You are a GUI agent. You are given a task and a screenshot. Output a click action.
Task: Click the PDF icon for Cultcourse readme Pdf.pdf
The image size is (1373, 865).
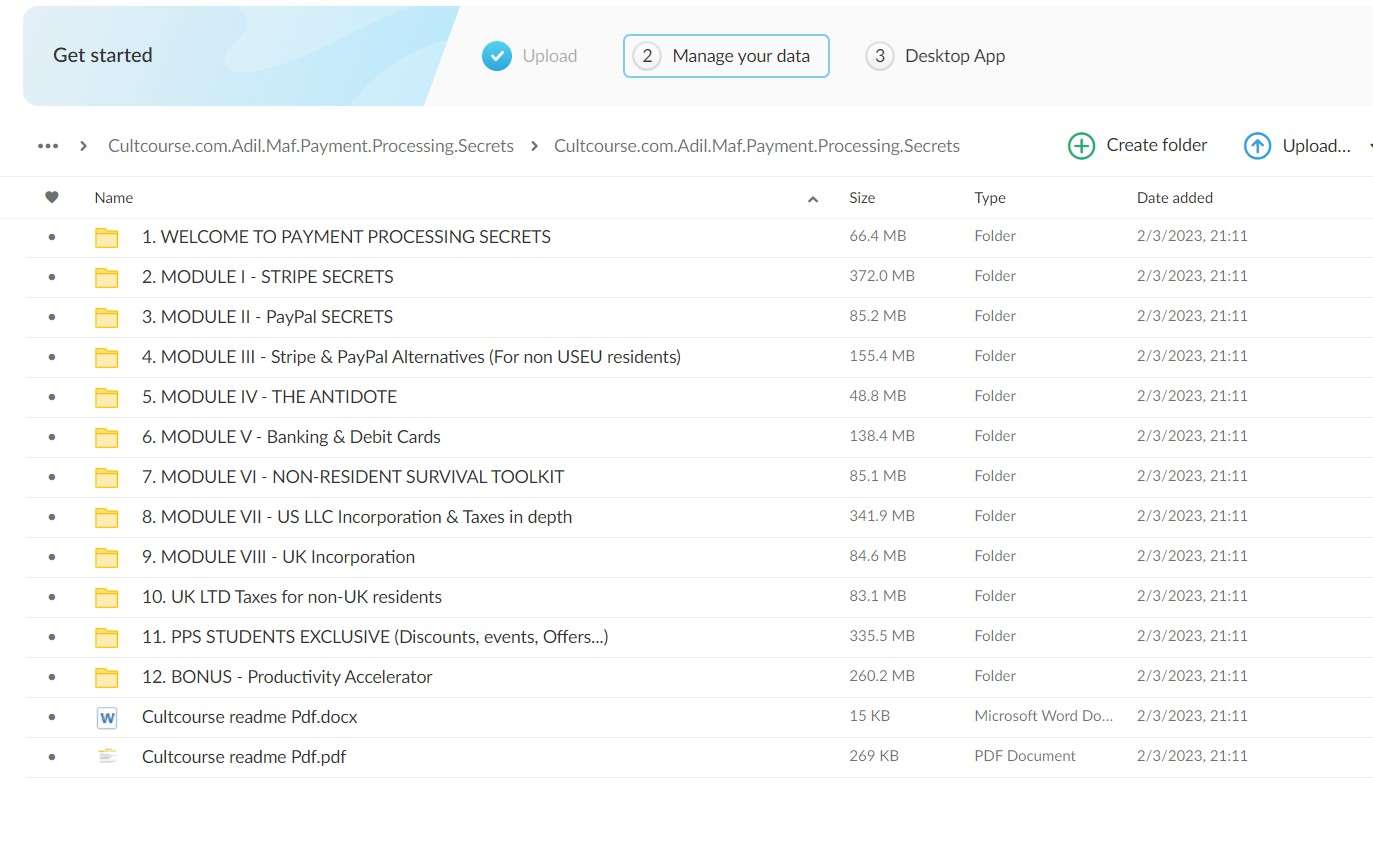(107, 757)
